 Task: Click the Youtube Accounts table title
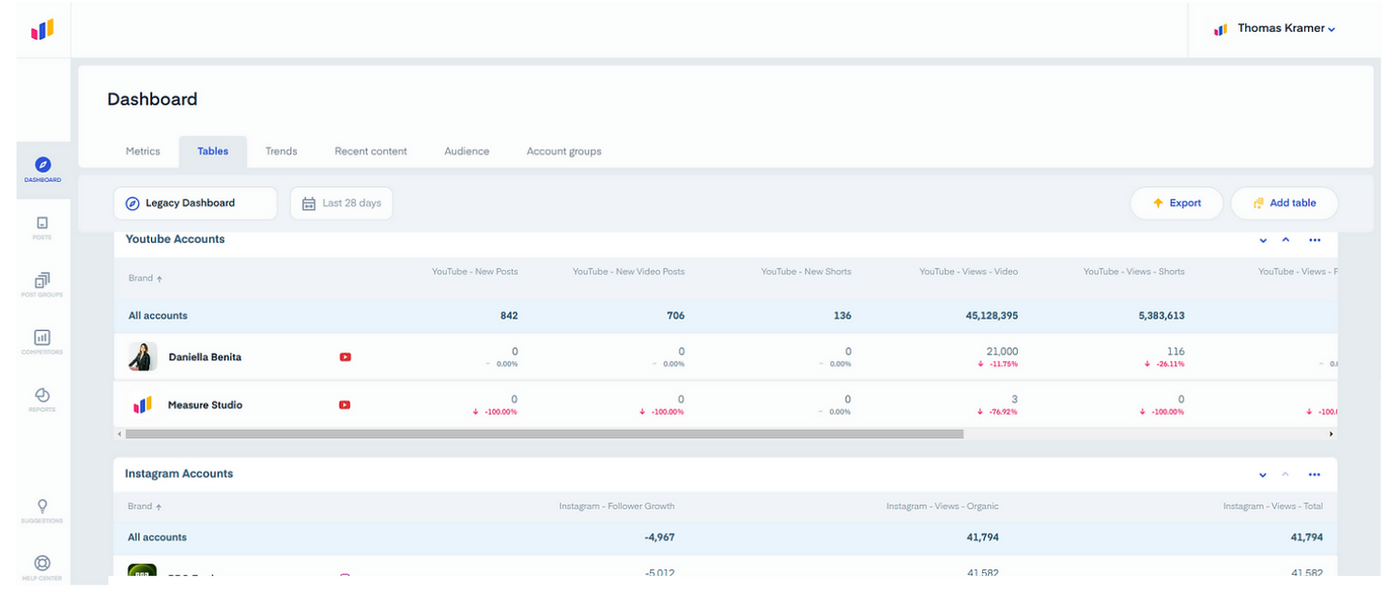(175, 240)
